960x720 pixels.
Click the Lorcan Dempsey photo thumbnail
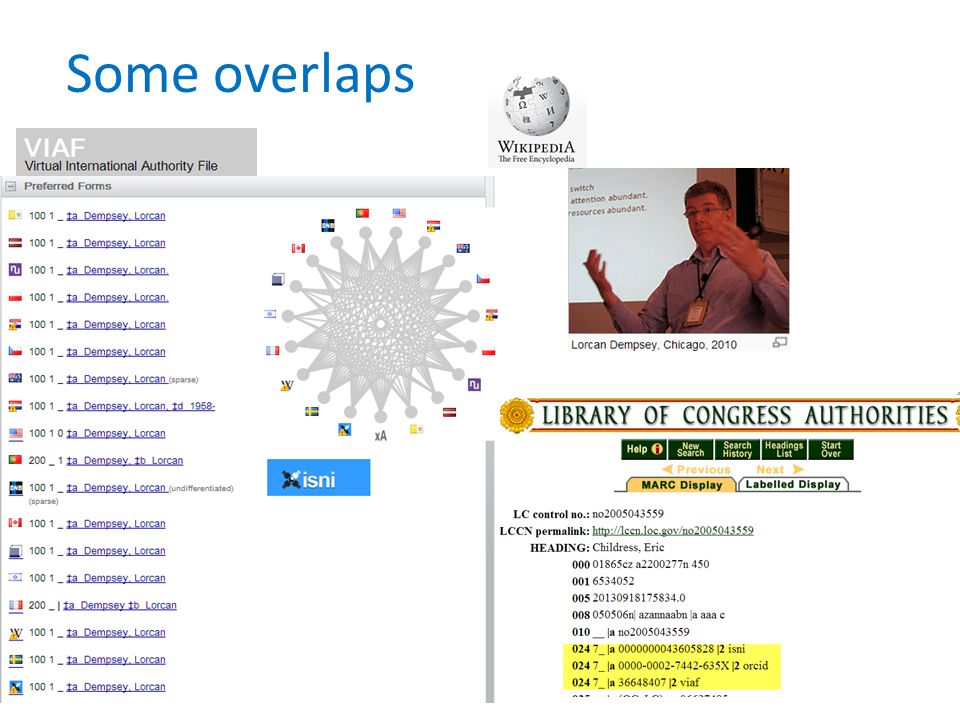(678, 250)
